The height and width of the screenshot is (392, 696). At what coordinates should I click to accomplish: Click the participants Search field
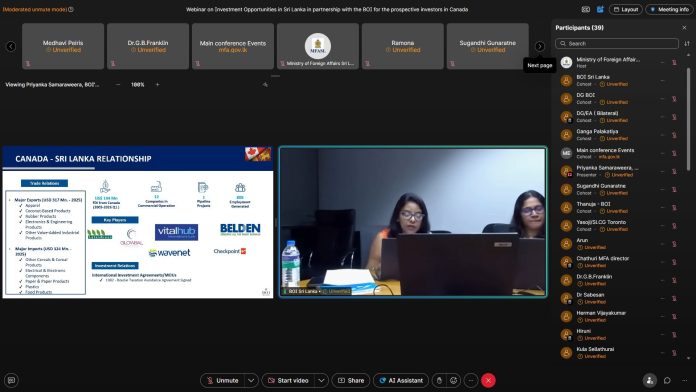tap(617, 44)
